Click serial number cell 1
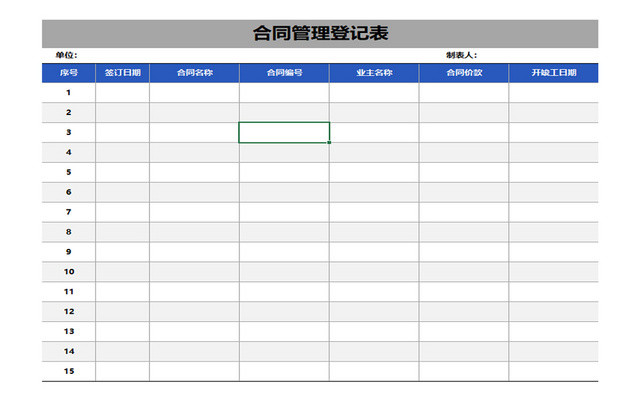 pyautogui.click(x=69, y=93)
